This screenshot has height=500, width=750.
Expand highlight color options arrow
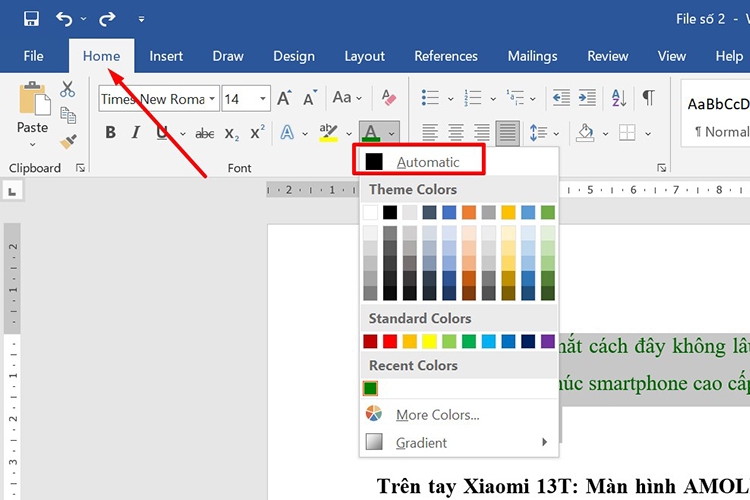point(349,134)
